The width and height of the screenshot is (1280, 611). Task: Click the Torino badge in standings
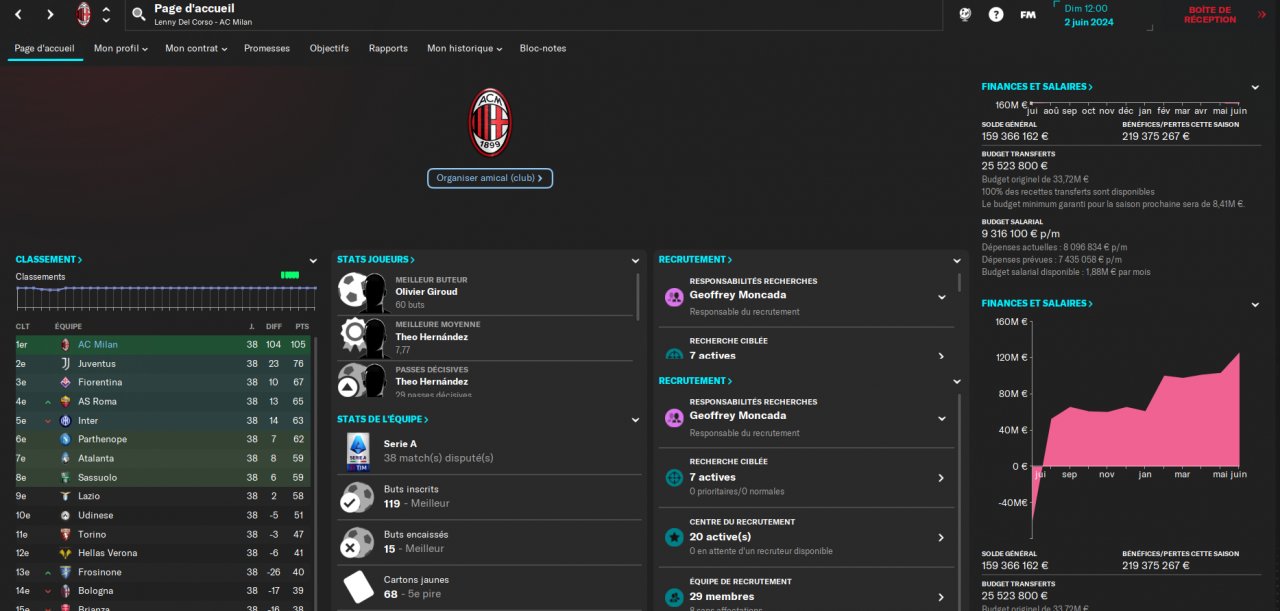pyautogui.click(x=66, y=534)
